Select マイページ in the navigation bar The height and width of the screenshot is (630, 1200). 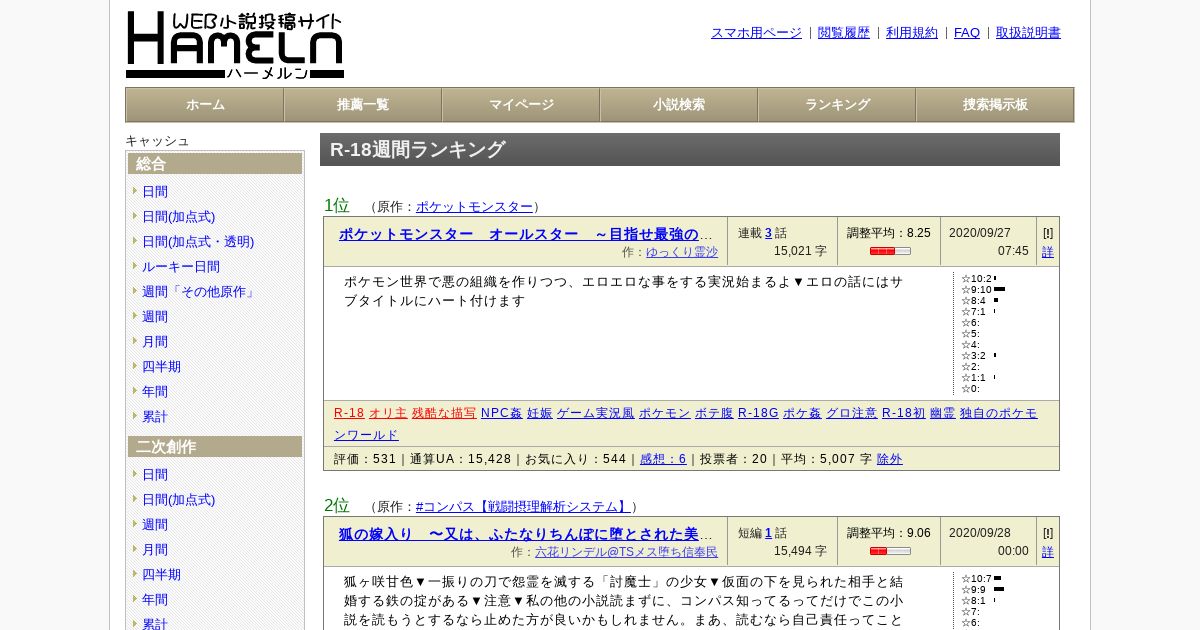[x=521, y=105]
